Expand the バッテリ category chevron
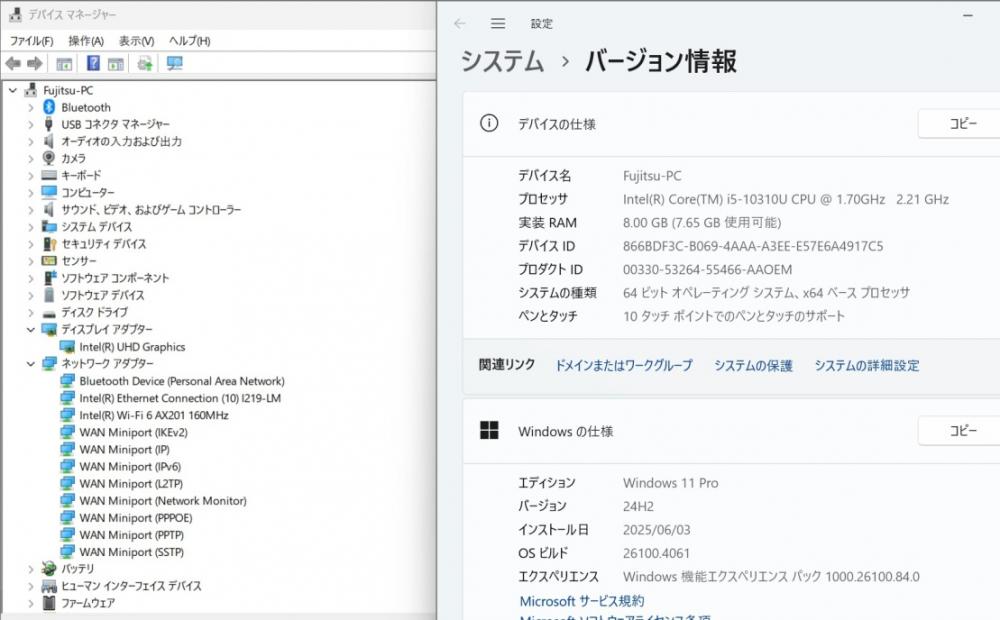 click(x=31, y=568)
